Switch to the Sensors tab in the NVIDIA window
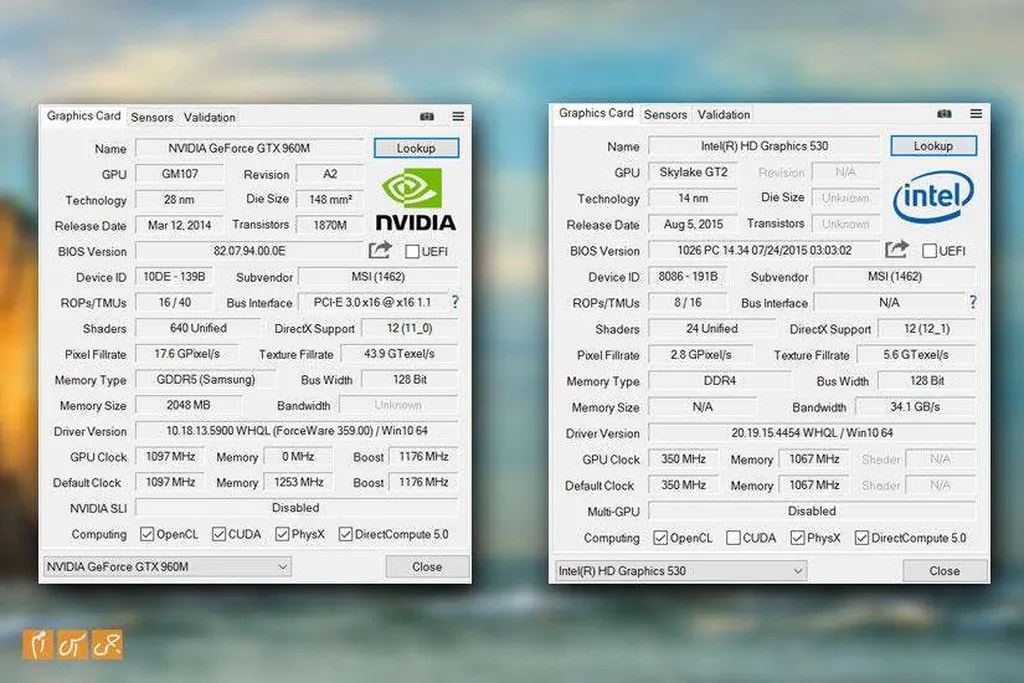Viewport: 1024px width, 683px height. (x=152, y=117)
